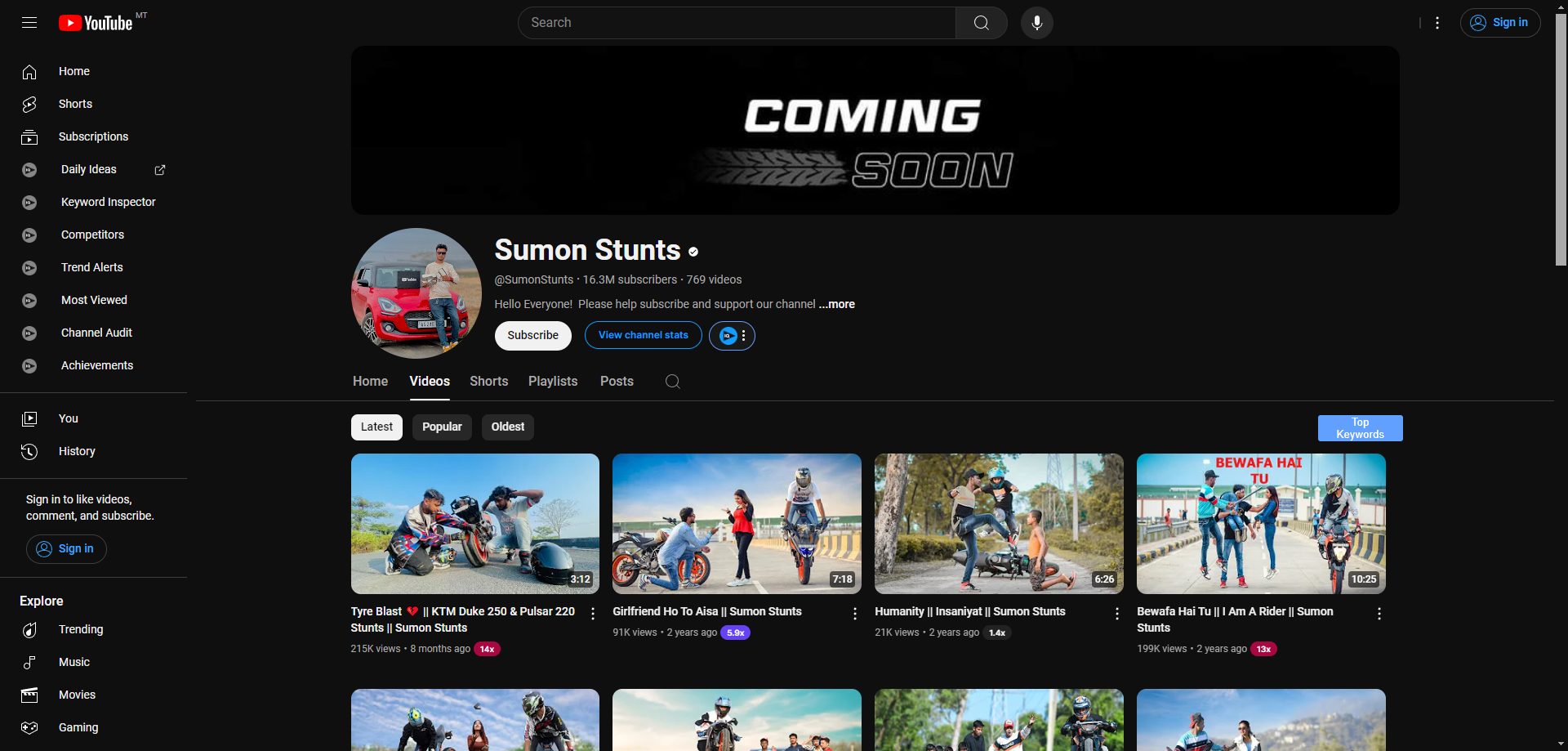Open Competitors tool
Viewport: 1568px width, 751px height.
tap(93, 235)
